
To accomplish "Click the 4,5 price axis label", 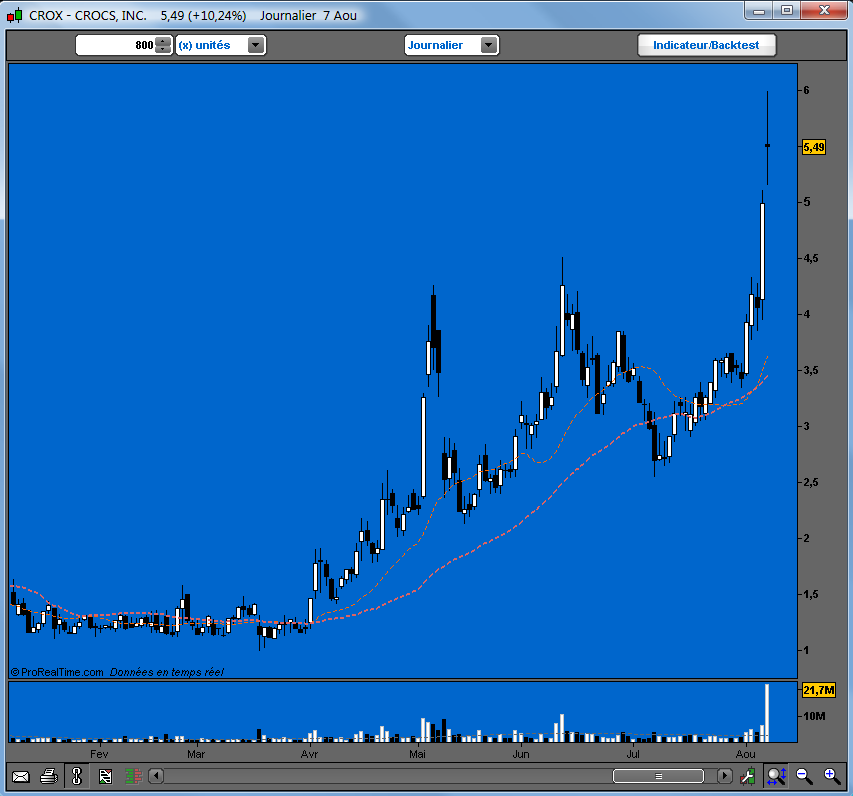I will (811, 258).
